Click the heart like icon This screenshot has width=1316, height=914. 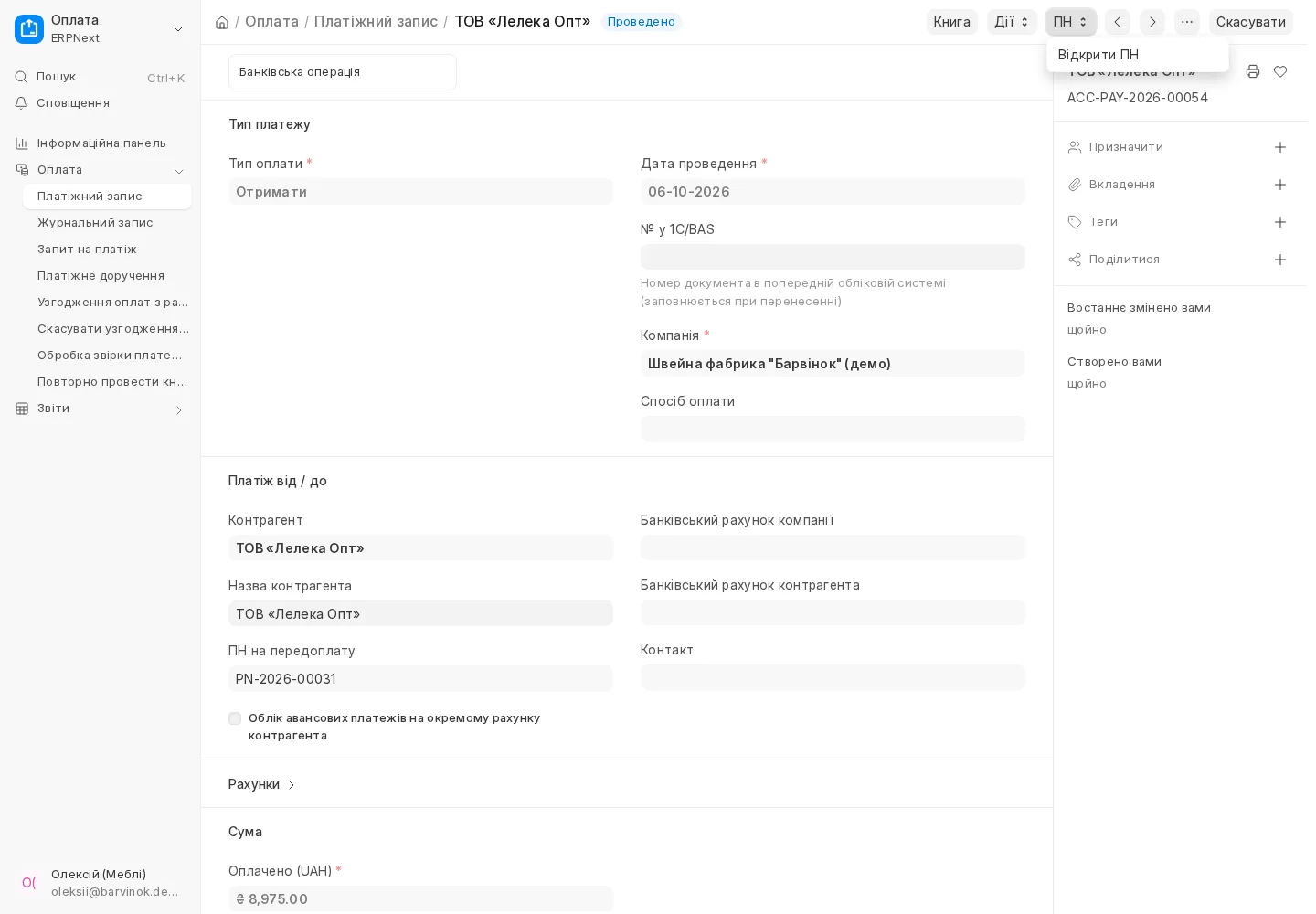pos(1280,71)
